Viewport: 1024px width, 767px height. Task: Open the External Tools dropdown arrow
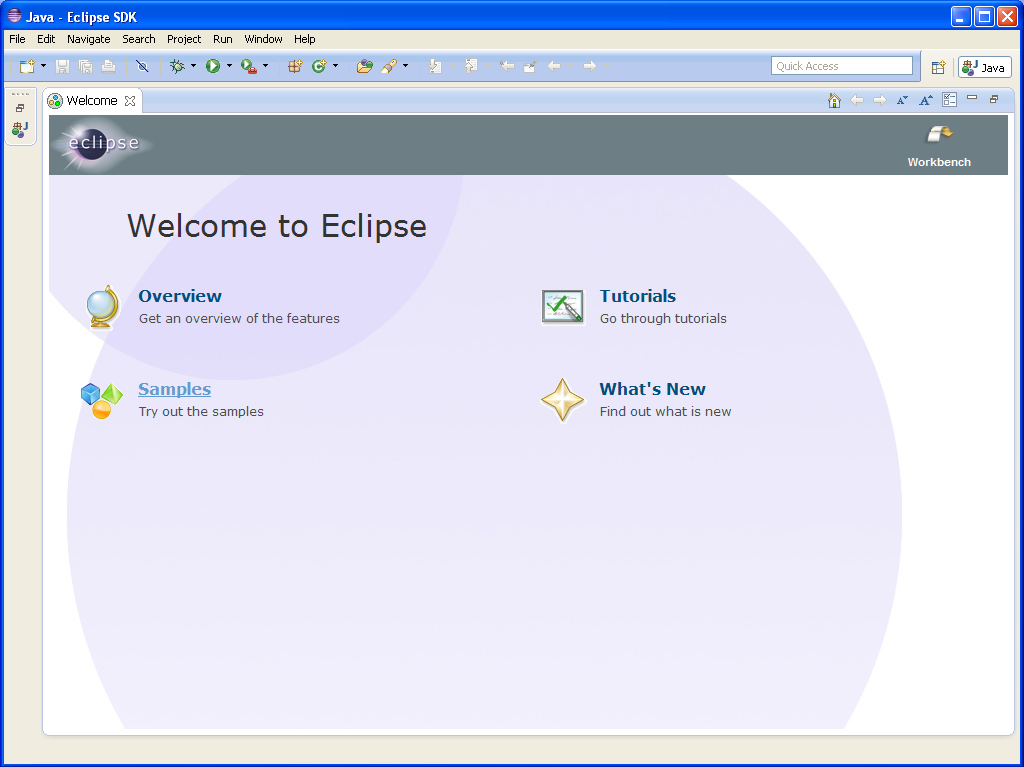pyautogui.click(x=265, y=66)
